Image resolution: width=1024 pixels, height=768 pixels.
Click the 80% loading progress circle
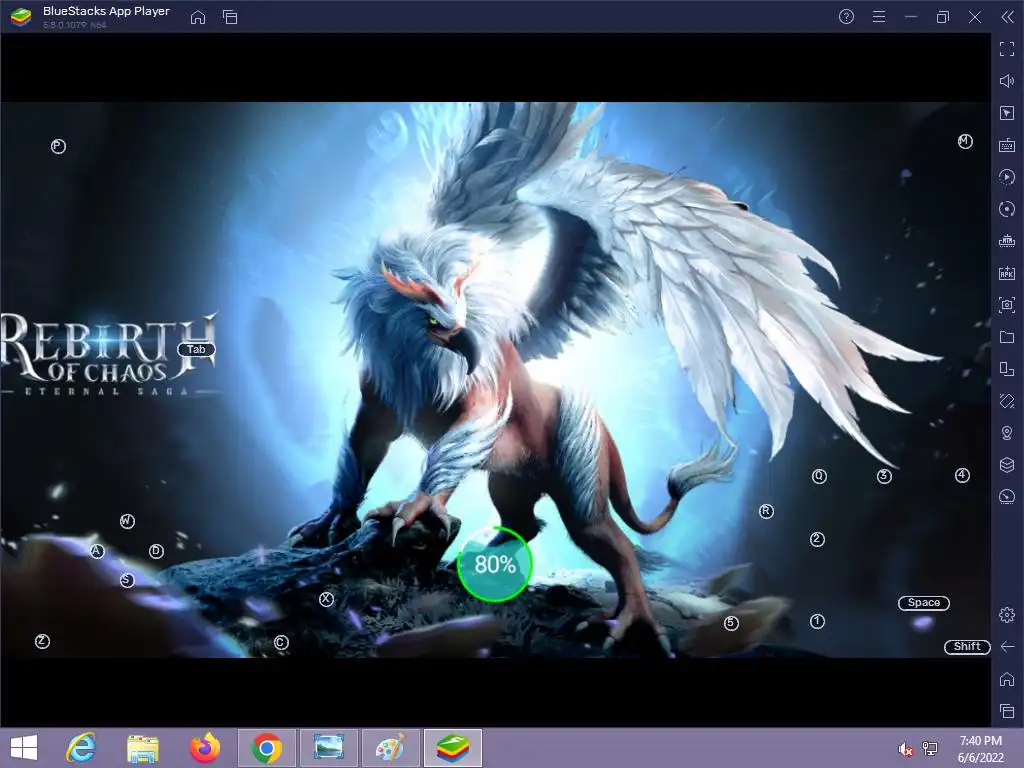495,564
